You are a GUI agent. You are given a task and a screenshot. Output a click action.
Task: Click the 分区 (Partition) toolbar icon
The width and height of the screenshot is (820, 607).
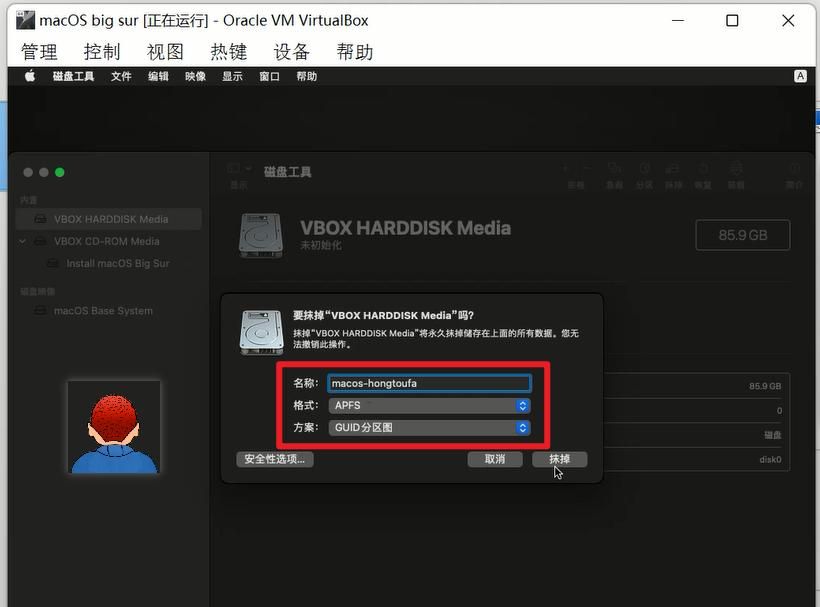pos(644,170)
